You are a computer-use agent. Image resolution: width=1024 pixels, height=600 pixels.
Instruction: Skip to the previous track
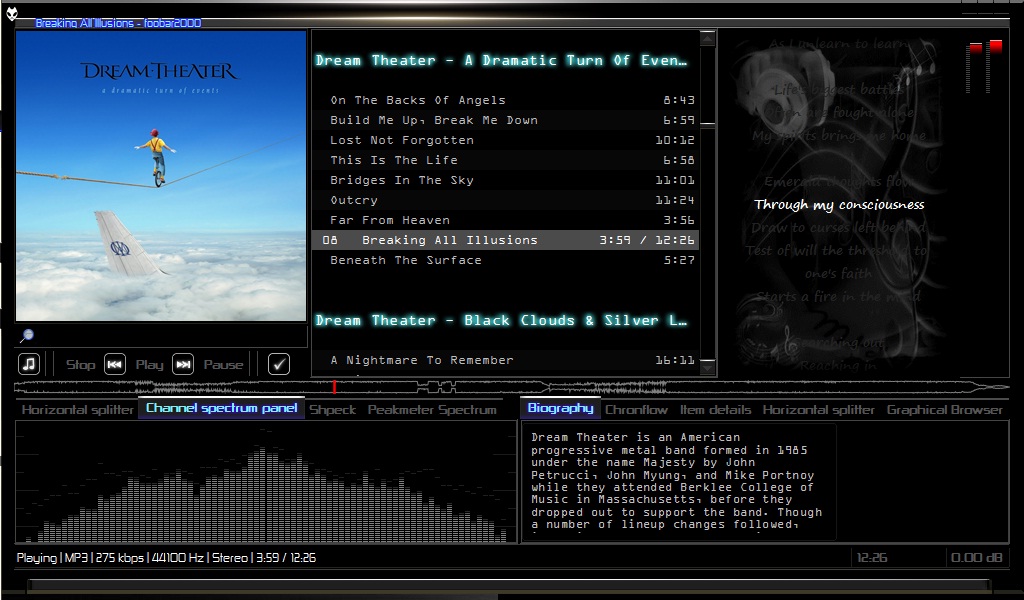[115, 364]
